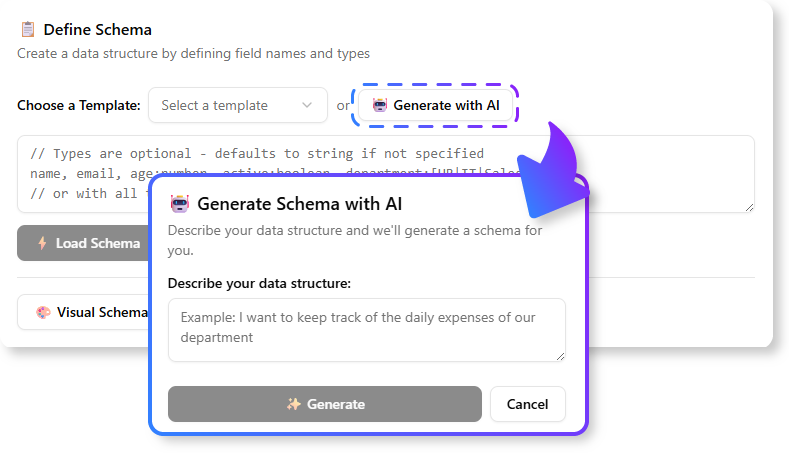Screen dimensions: 789x453
Task: Click the sparkles icon on Generate button
Action: (x=294, y=404)
